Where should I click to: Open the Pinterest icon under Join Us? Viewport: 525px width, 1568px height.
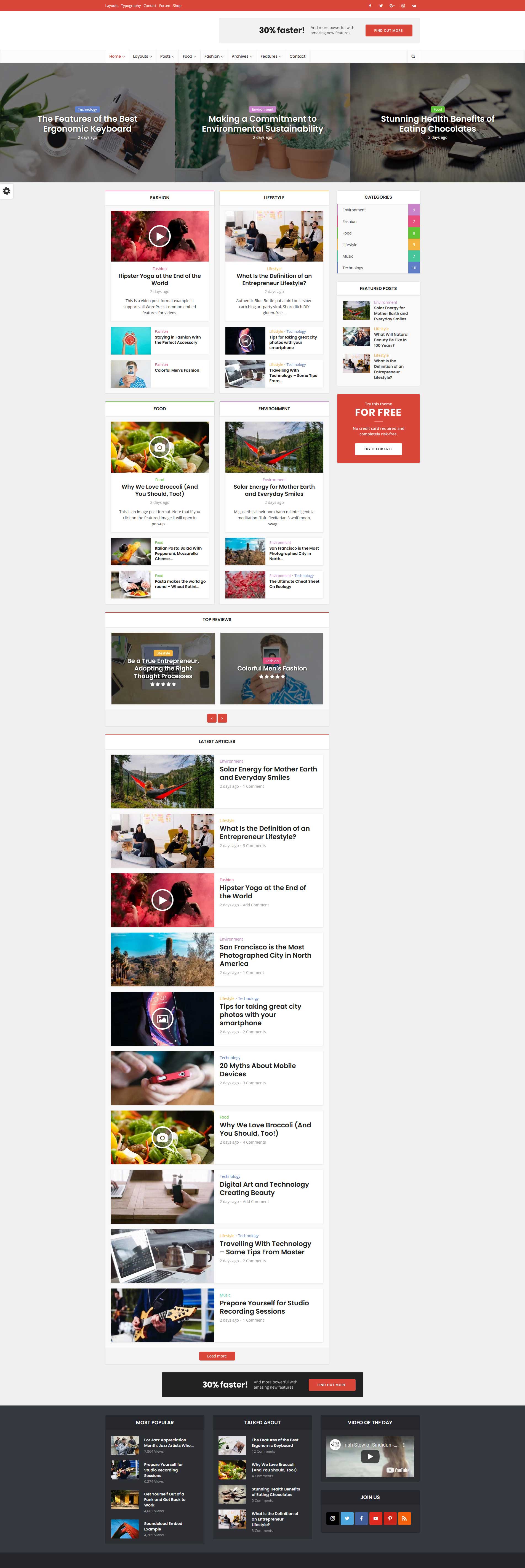(x=390, y=1518)
